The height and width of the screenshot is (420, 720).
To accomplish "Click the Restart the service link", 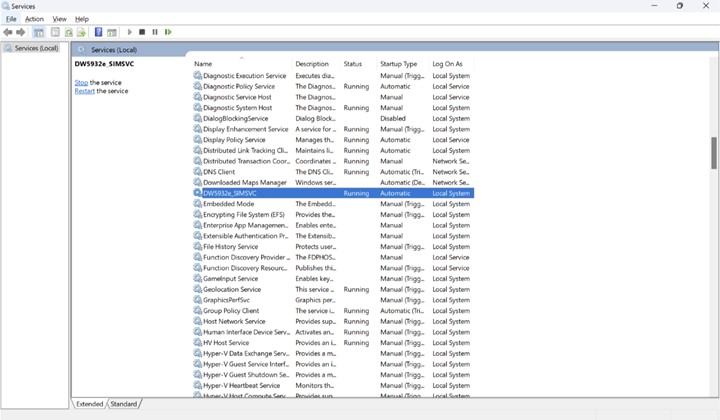I will pos(84,91).
